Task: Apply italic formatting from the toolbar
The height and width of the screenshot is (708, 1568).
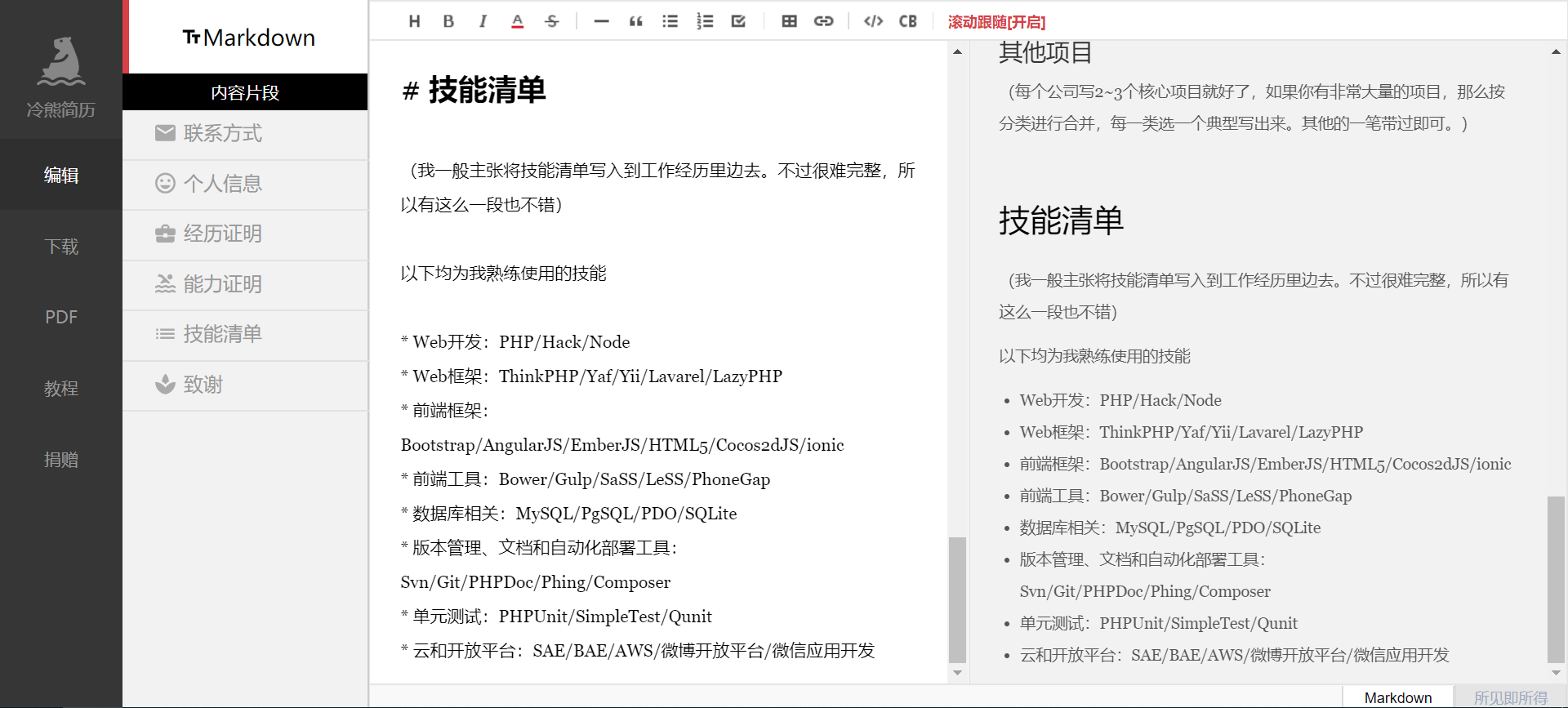Action: click(x=483, y=21)
